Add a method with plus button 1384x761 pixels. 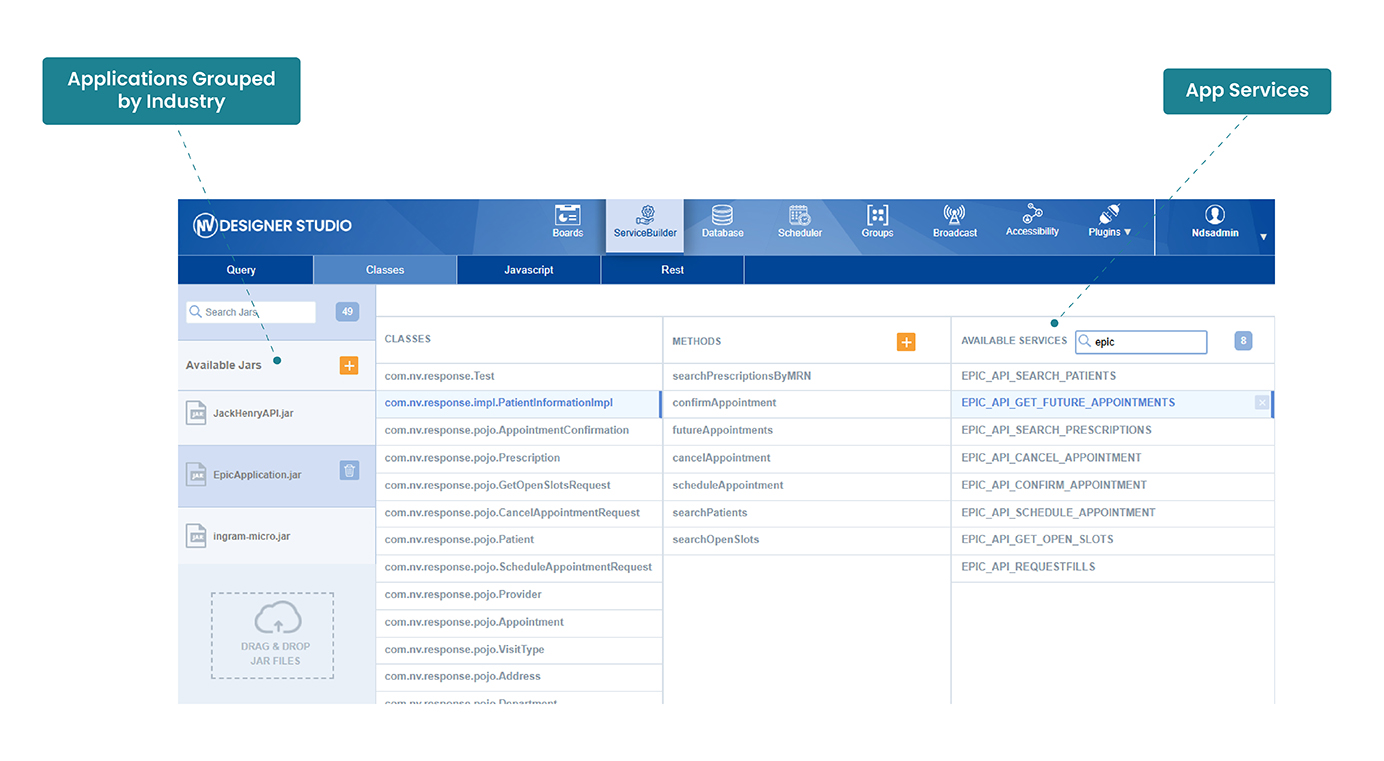coord(906,342)
